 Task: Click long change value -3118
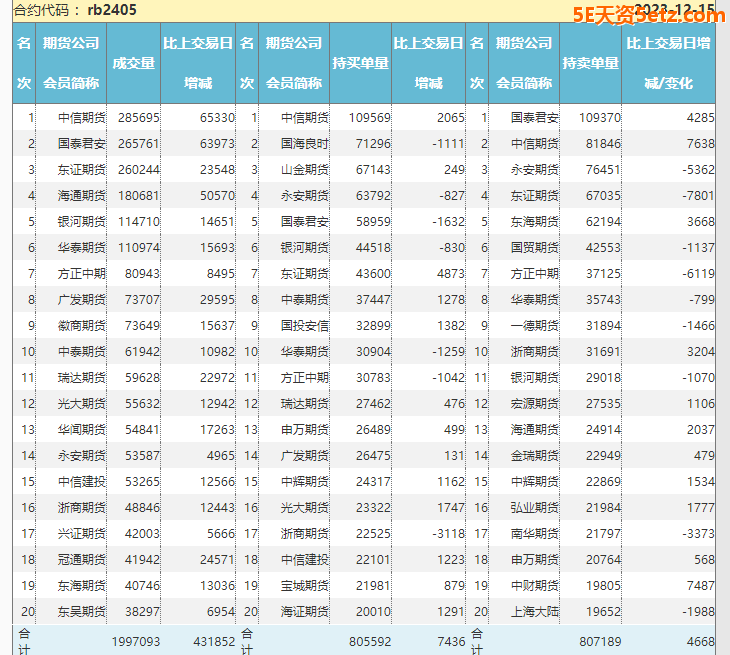pos(448,533)
